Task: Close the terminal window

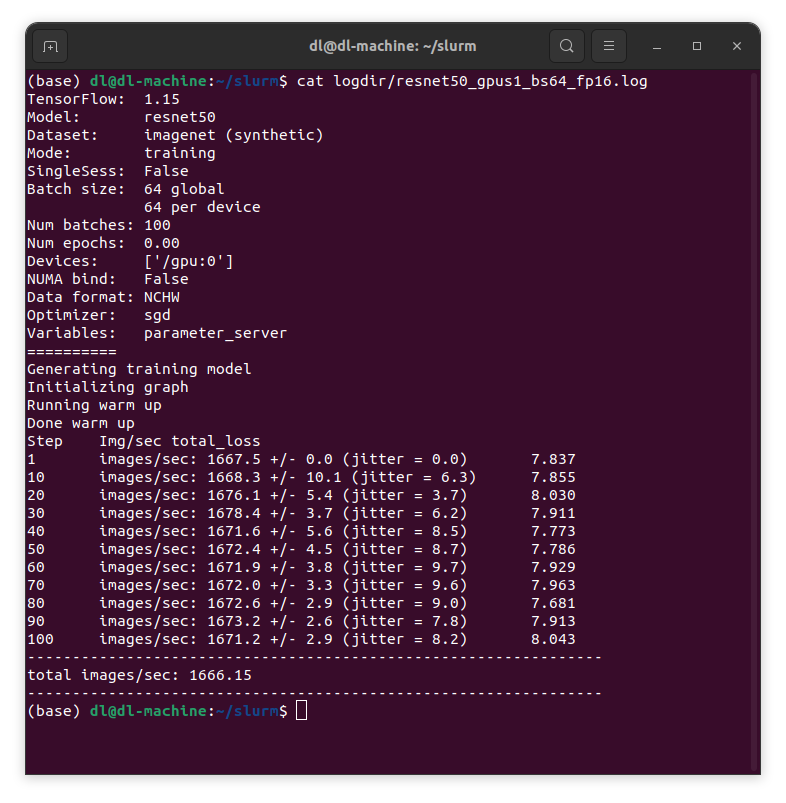Action: tap(737, 47)
